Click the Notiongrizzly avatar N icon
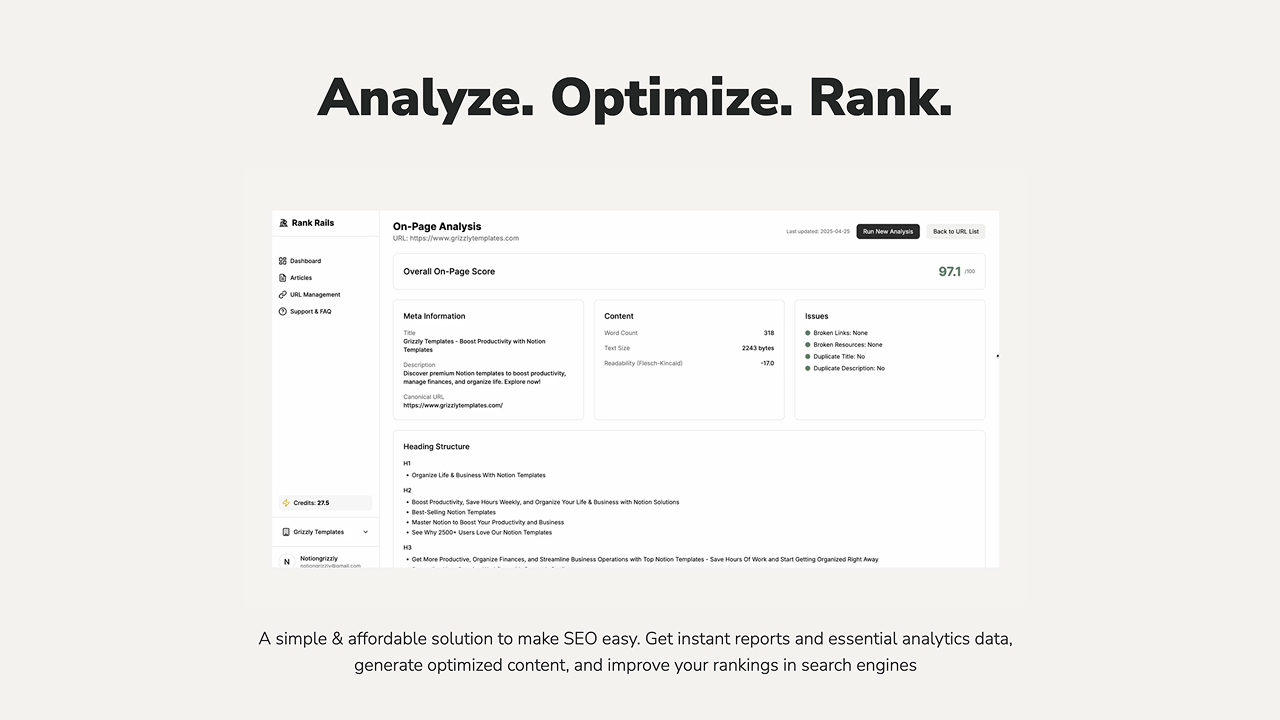The height and width of the screenshot is (720, 1280). (287, 561)
